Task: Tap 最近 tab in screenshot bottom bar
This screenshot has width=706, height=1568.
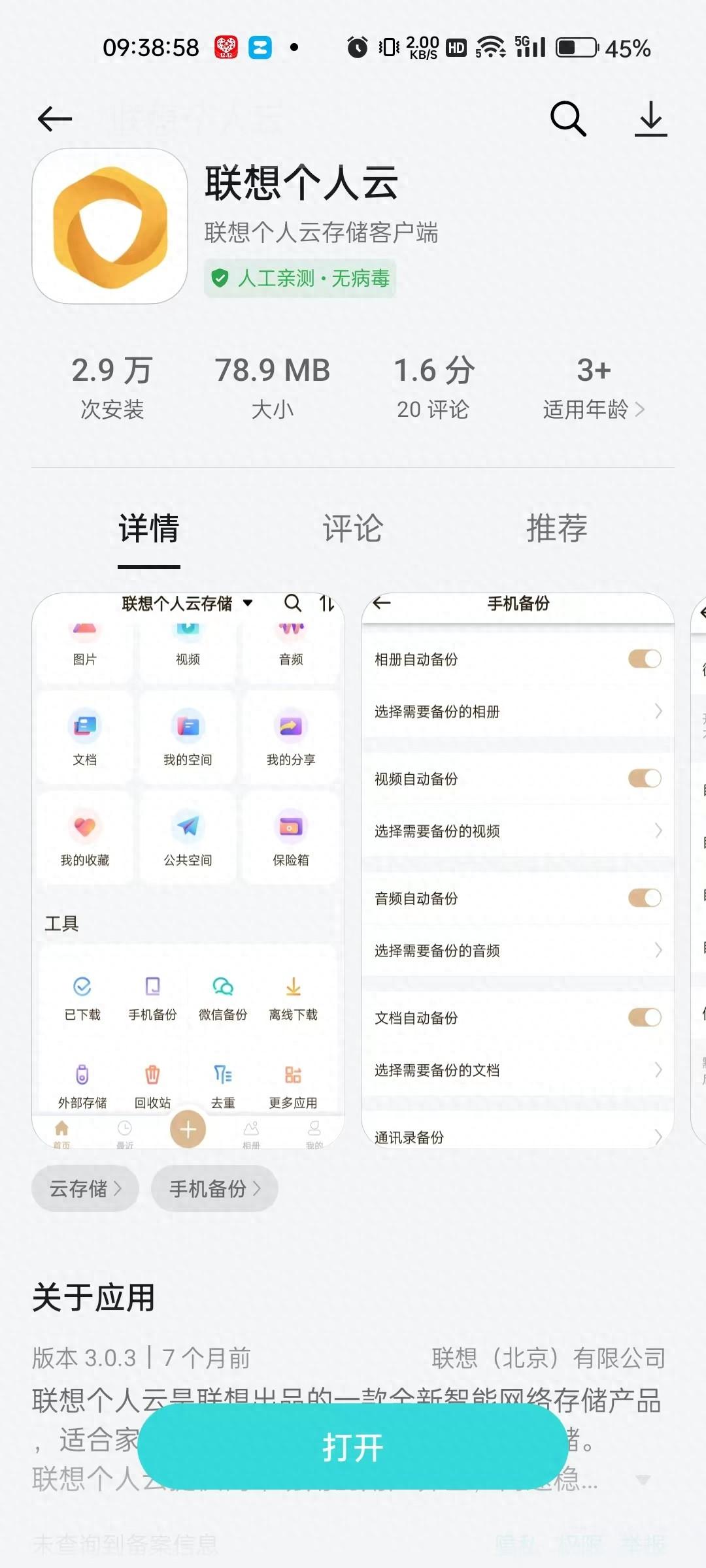Action: (125, 1134)
